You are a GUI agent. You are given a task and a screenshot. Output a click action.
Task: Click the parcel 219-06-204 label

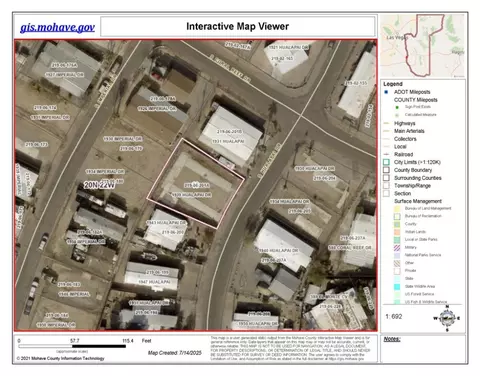(x=324, y=178)
